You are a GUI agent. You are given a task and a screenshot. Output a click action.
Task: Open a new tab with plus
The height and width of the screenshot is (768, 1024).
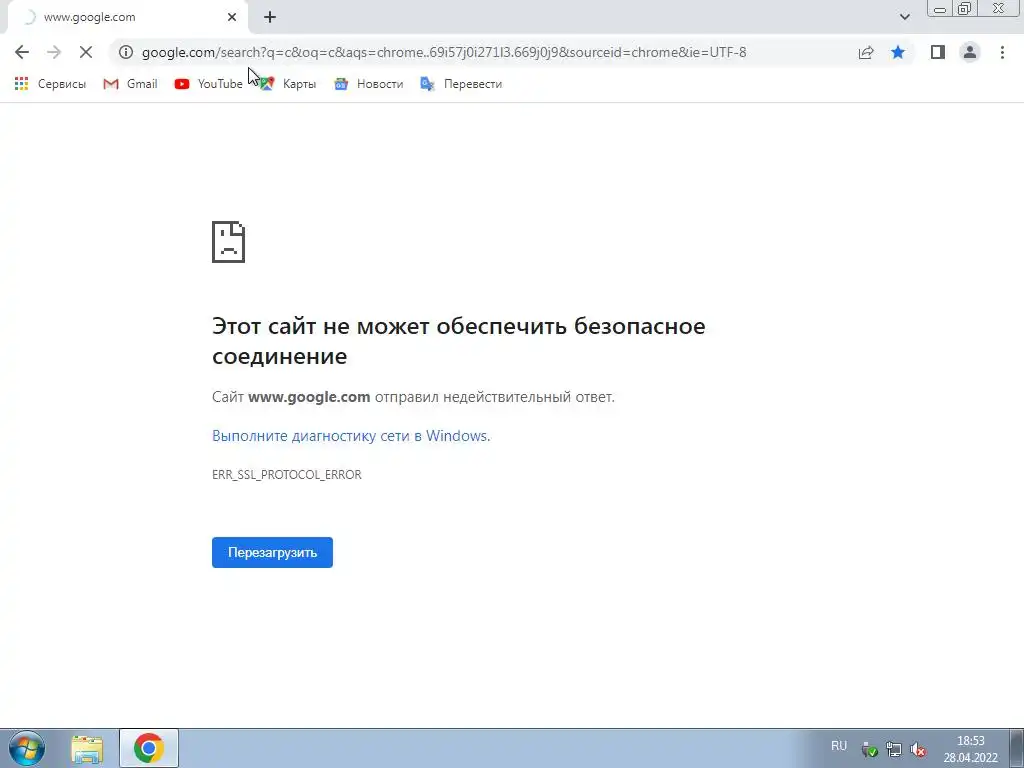(x=270, y=18)
